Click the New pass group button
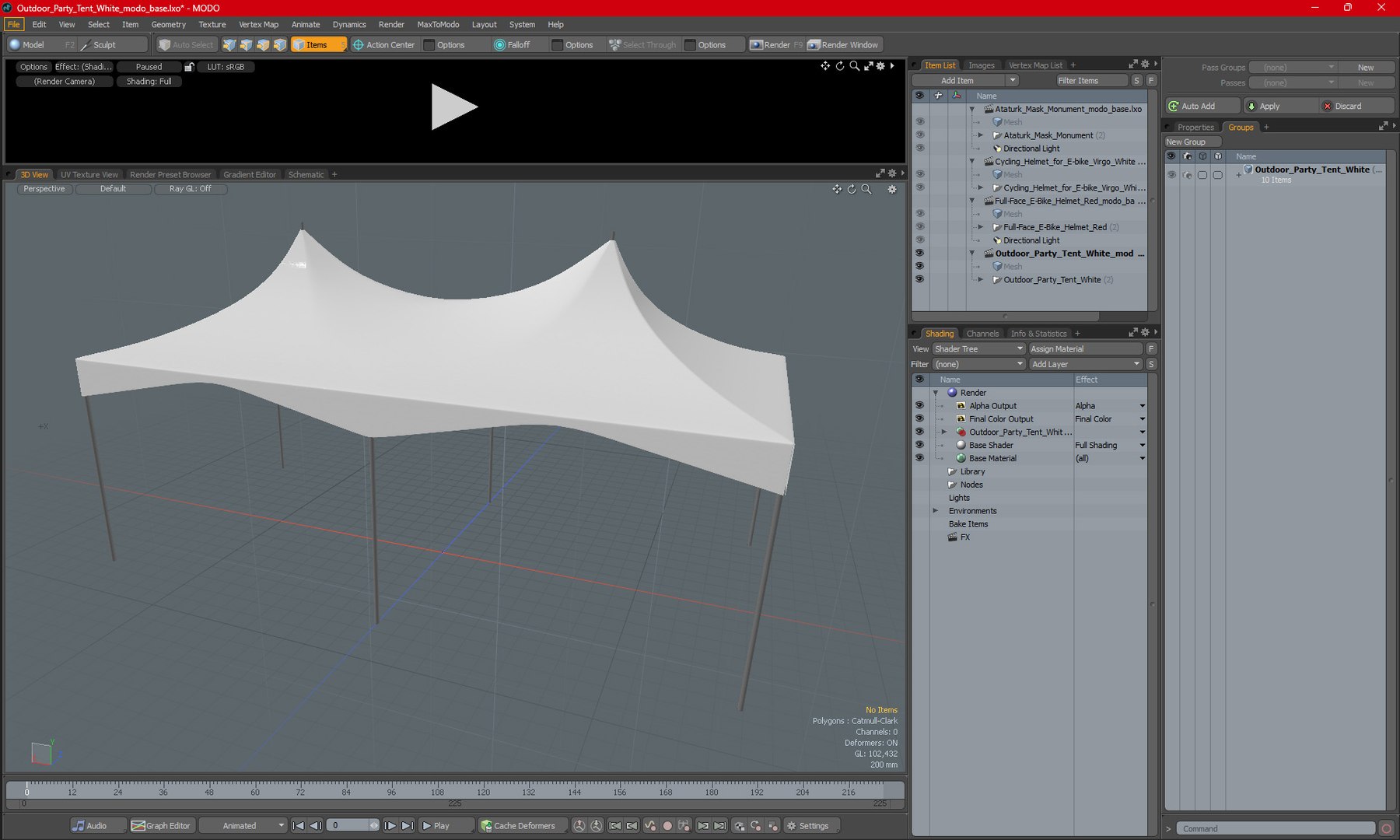This screenshot has width=1400, height=840. click(1365, 68)
